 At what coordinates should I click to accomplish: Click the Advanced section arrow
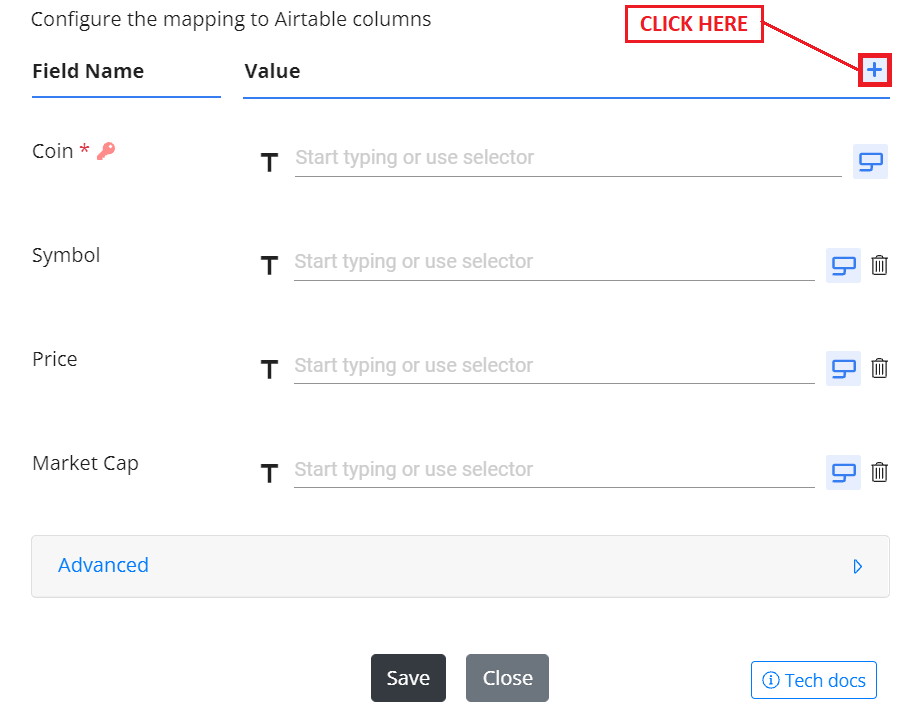[x=857, y=566]
